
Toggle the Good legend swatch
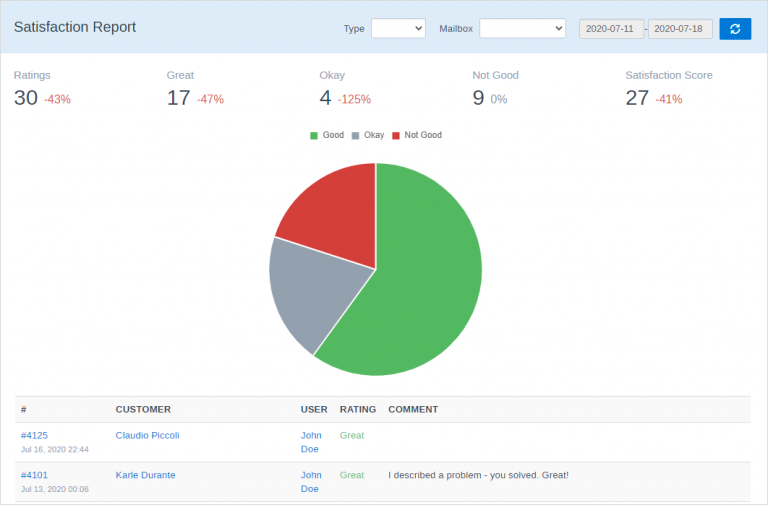click(314, 135)
